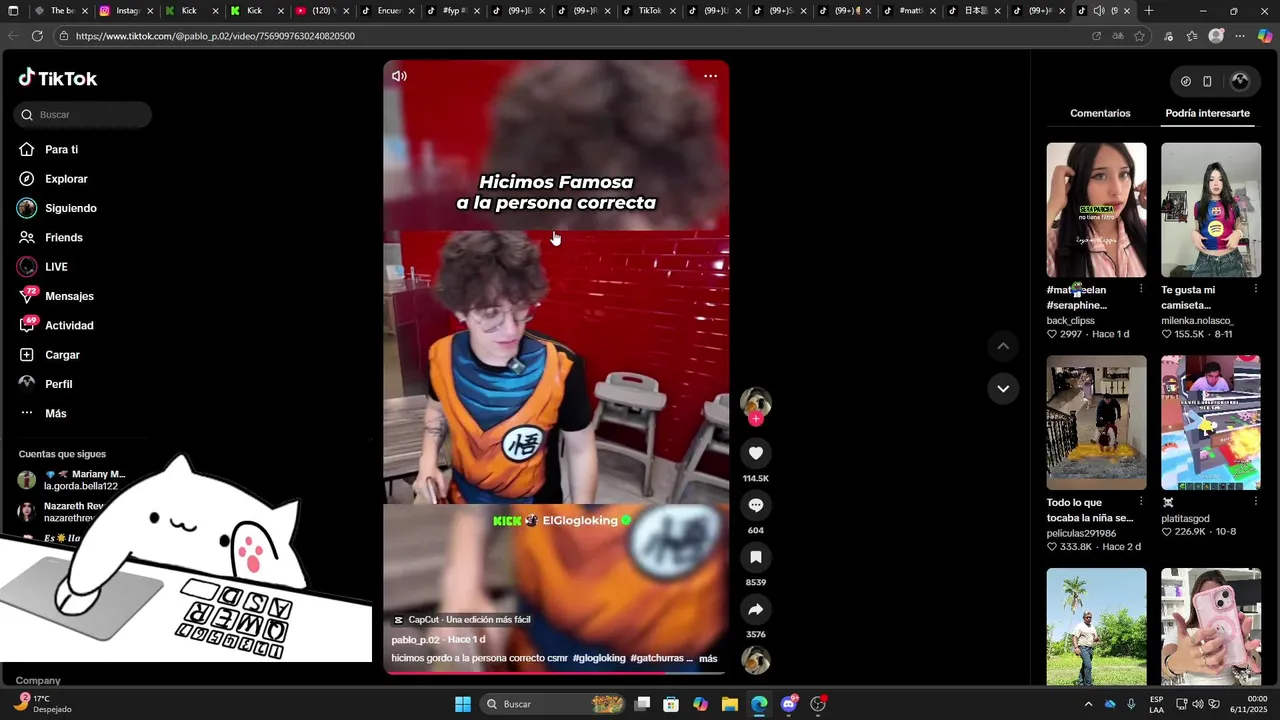
Task: Open the Cargar upload page
Action: pos(62,355)
